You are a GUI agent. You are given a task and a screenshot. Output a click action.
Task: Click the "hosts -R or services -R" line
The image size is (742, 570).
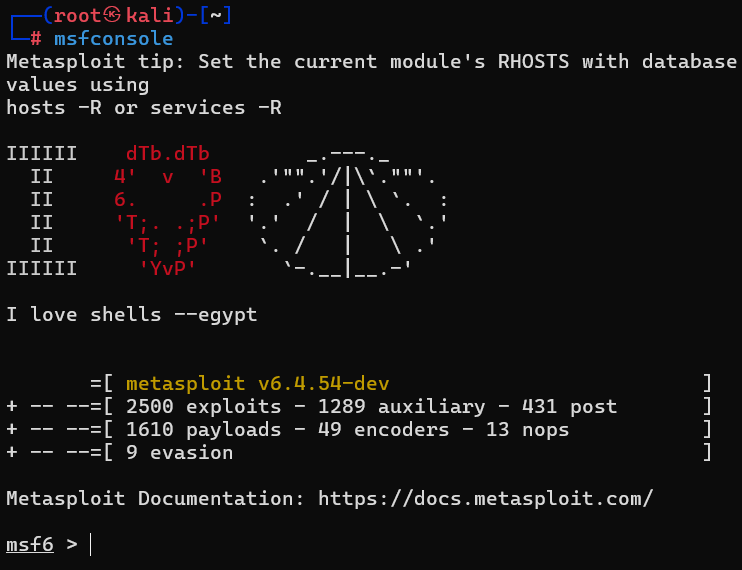click(x=143, y=107)
